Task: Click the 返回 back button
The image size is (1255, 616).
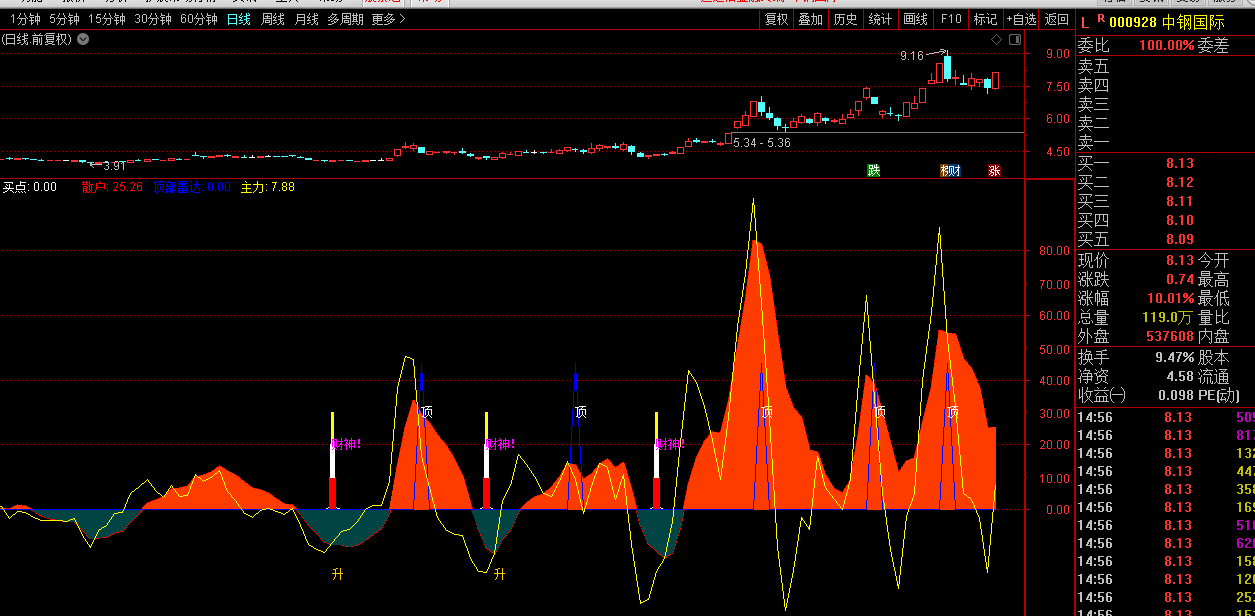Action: tap(1056, 19)
